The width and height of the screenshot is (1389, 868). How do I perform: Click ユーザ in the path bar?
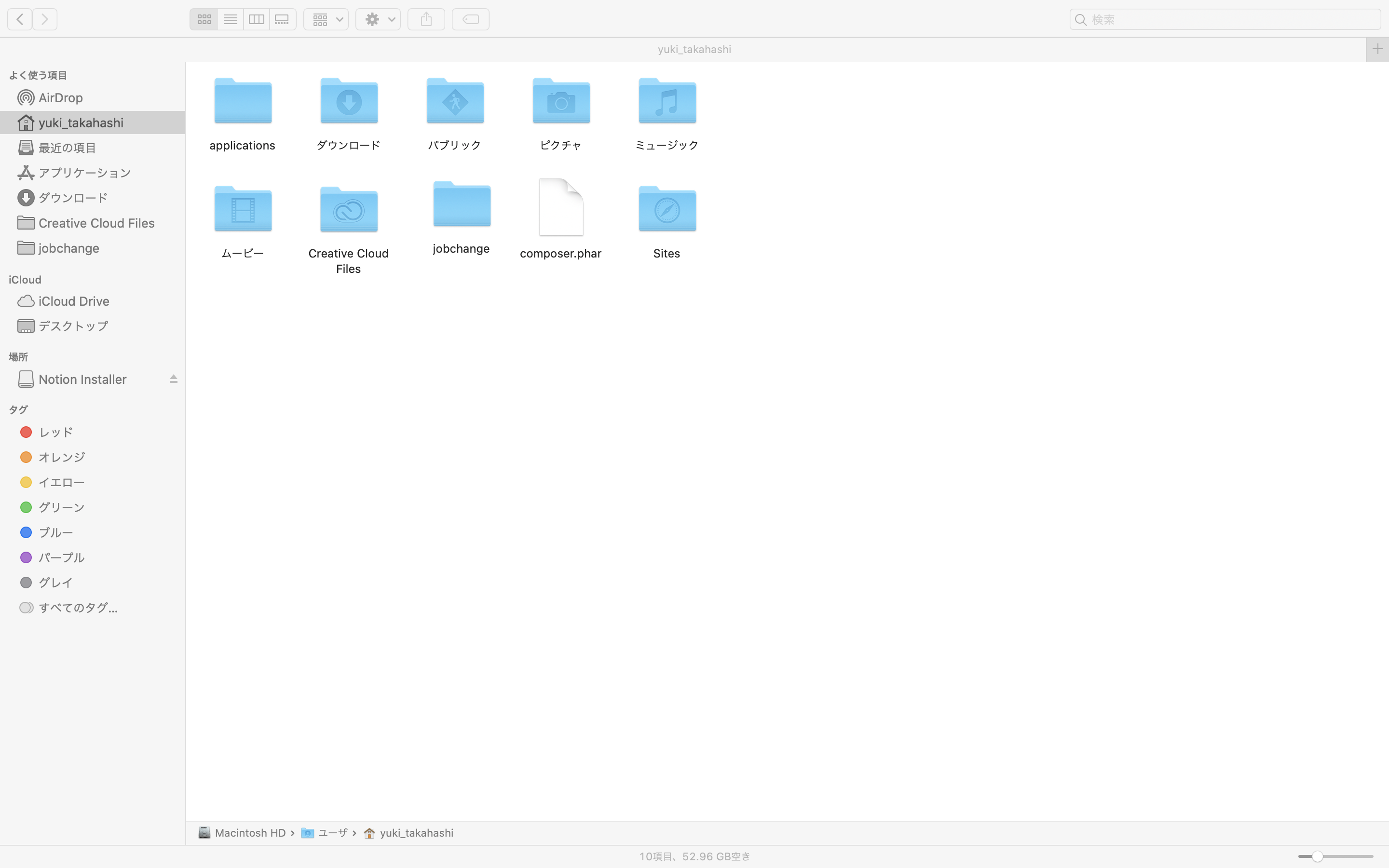[324, 832]
